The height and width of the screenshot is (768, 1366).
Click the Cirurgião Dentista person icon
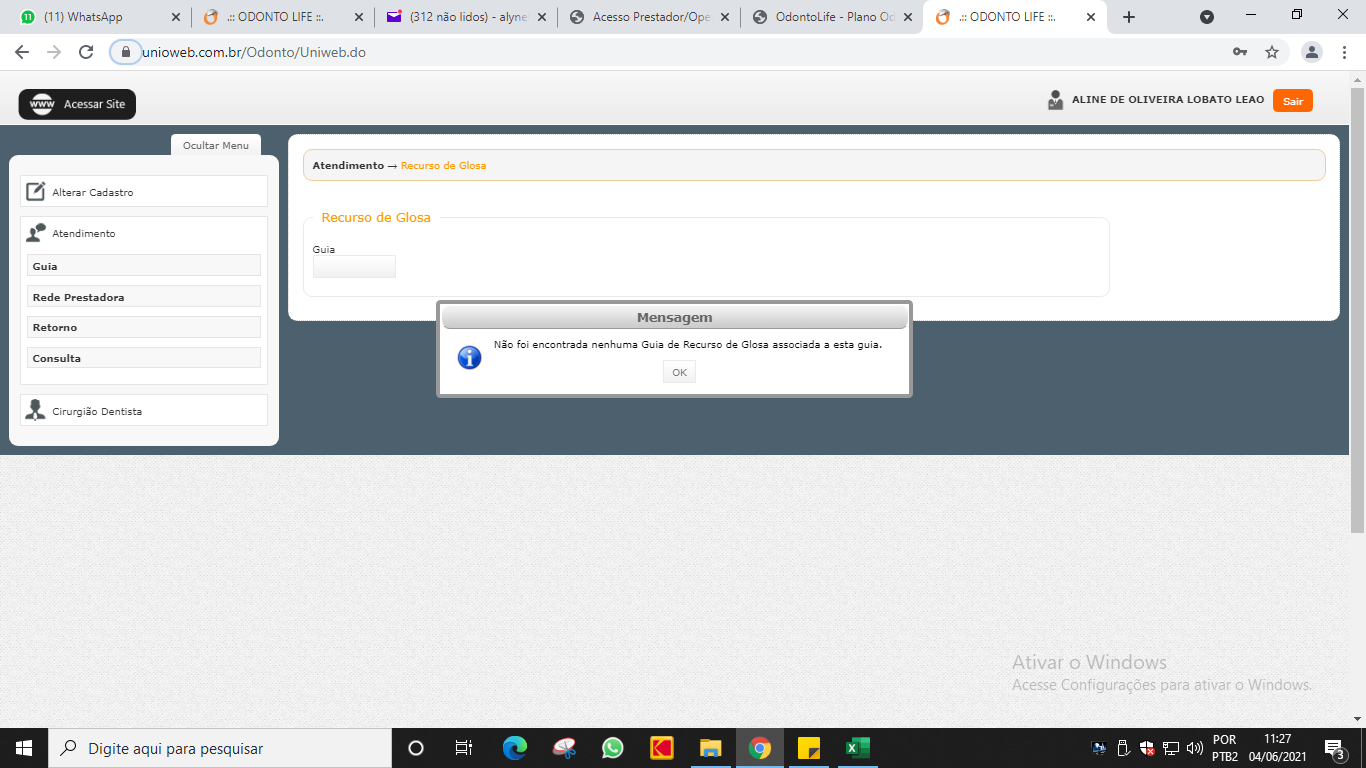coord(36,410)
